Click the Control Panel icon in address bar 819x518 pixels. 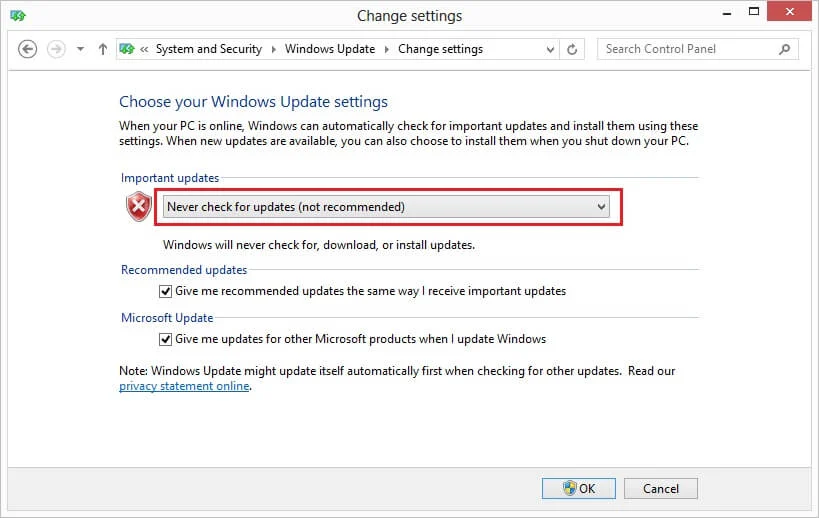click(x=127, y=49)
